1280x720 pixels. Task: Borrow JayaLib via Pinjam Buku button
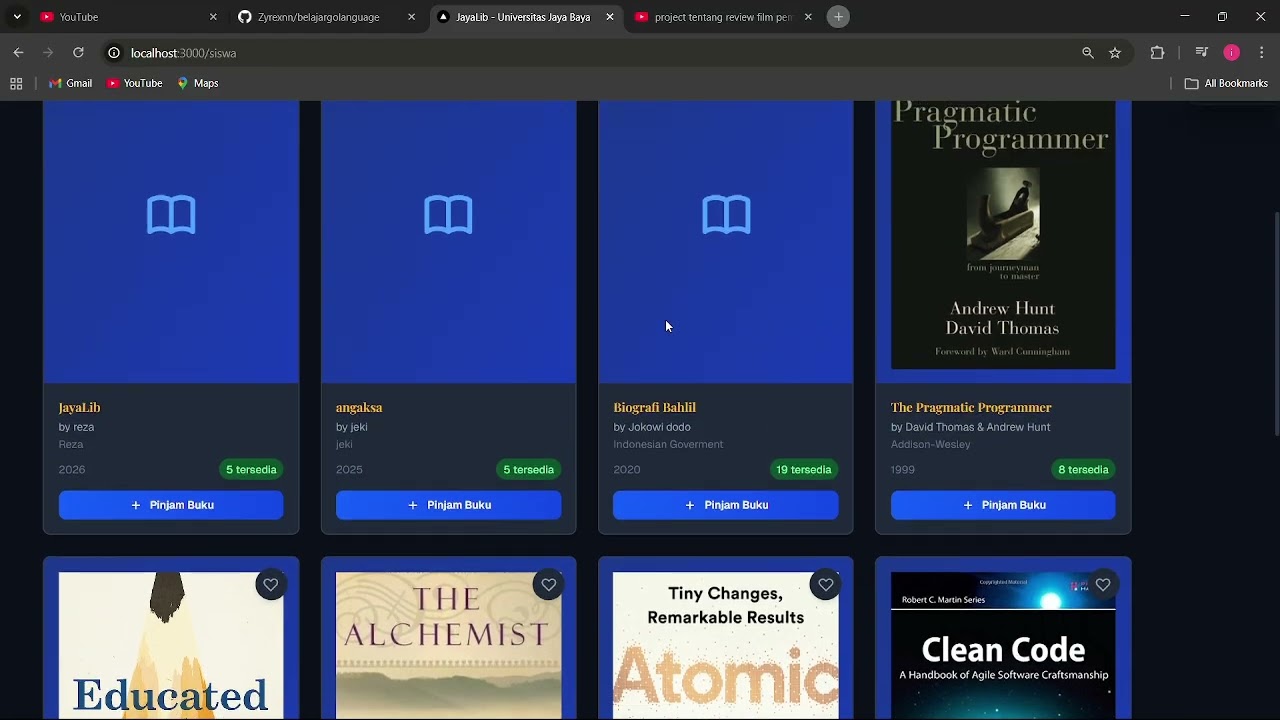171,505
